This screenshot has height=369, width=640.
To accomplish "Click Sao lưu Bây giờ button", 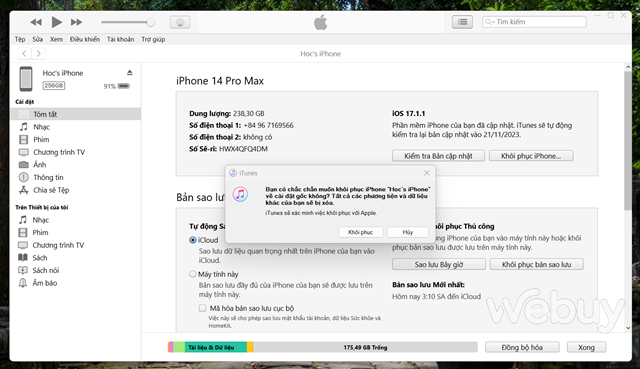I will tap(439, 265).
